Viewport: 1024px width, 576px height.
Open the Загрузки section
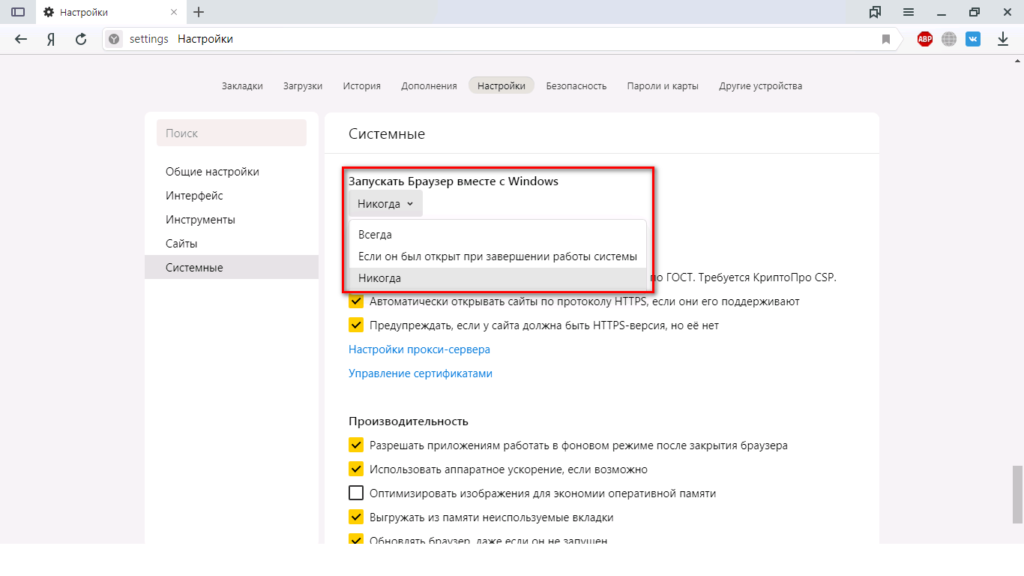tap(302, 86)
